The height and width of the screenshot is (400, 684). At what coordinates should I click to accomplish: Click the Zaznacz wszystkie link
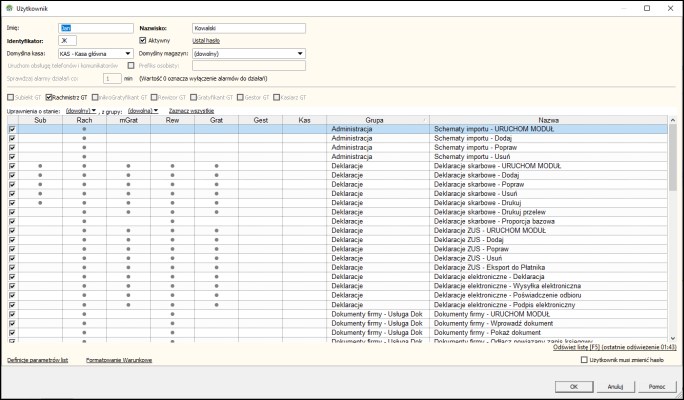point(191,111)
